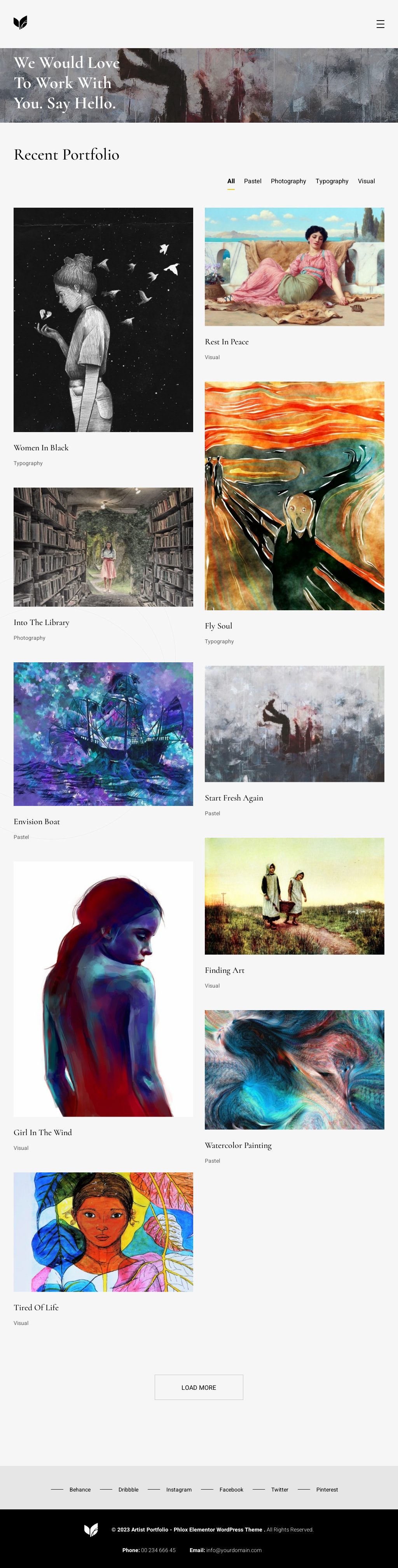Image resolution: width=398 pixels, height=1568 pixels.
Task: Open the hamburger menu icon
Action: click(381, 24)
